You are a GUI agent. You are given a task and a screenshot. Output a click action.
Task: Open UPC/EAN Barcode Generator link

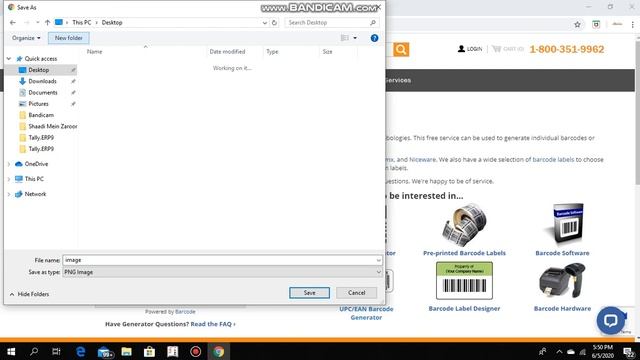pyautogui.click(x=366, y=313)
